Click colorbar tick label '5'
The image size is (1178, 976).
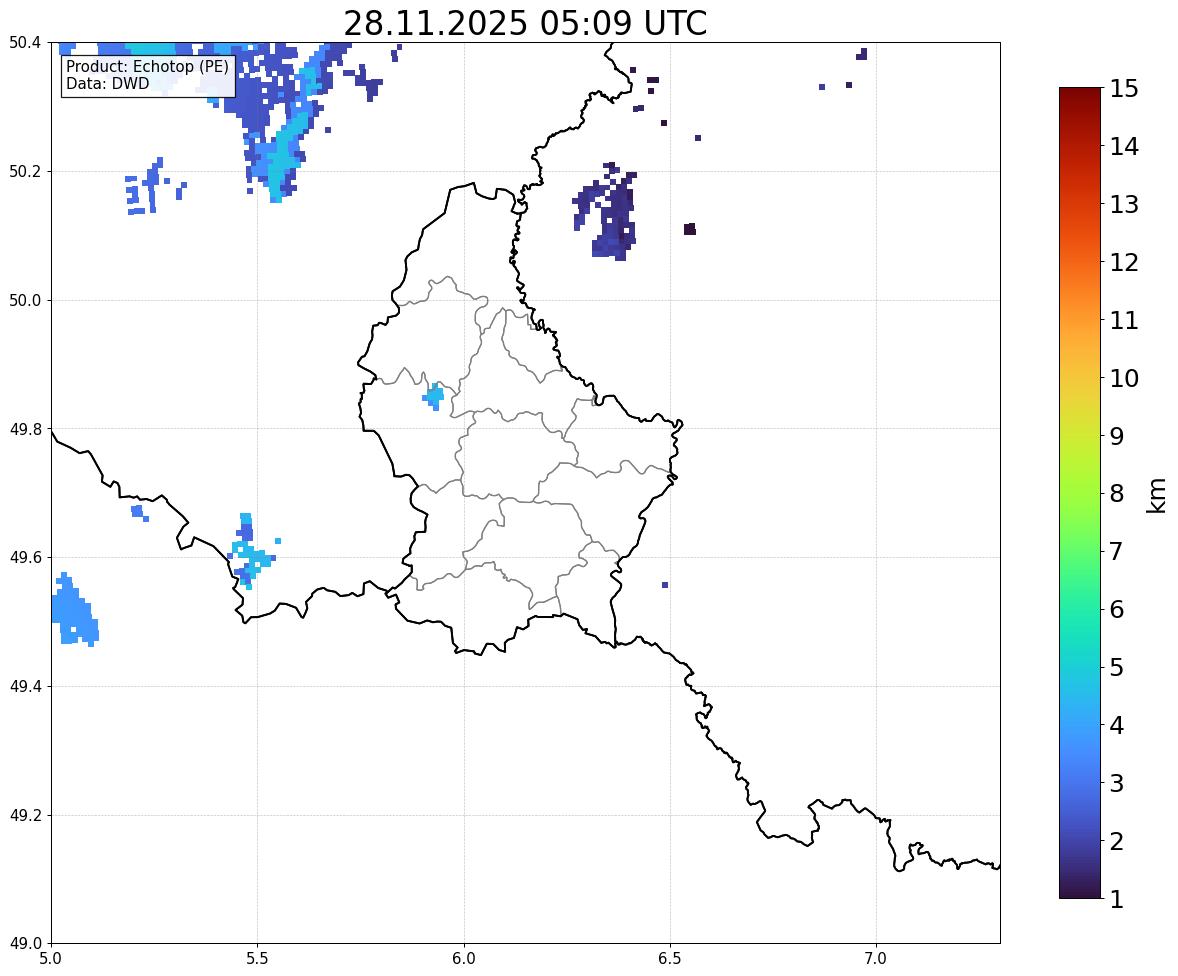[x=1116, y=667]
